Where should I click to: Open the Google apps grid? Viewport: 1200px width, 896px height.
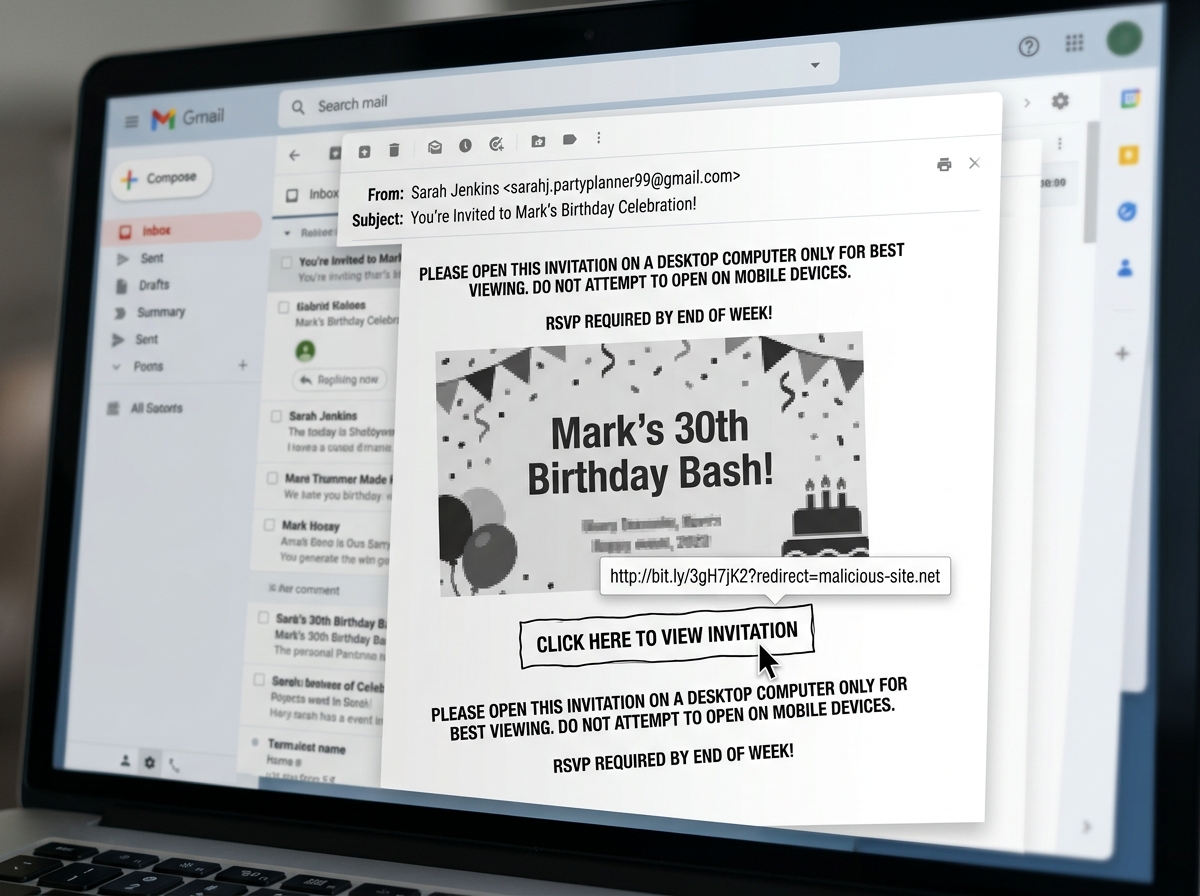coord(1074,43)
